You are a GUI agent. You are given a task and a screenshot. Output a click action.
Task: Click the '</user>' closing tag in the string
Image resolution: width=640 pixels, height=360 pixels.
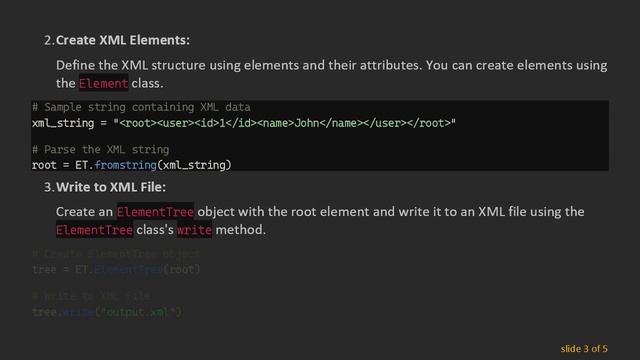[x=388, y=123]
